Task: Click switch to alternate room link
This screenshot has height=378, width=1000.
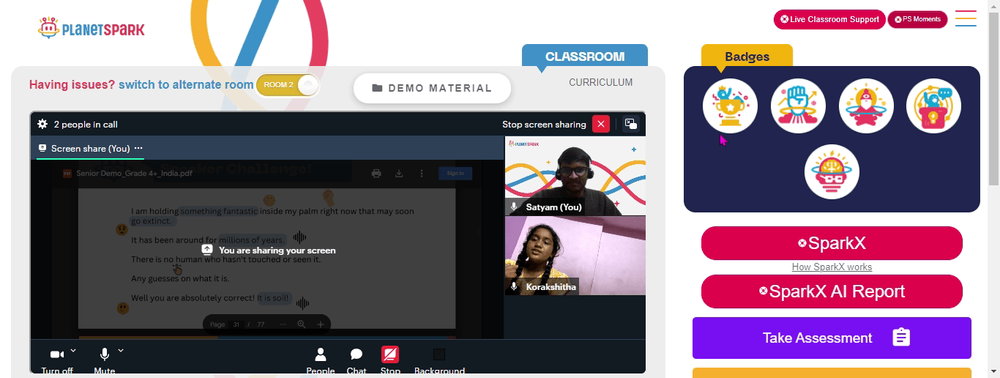Action: click(x=186, y=85)
